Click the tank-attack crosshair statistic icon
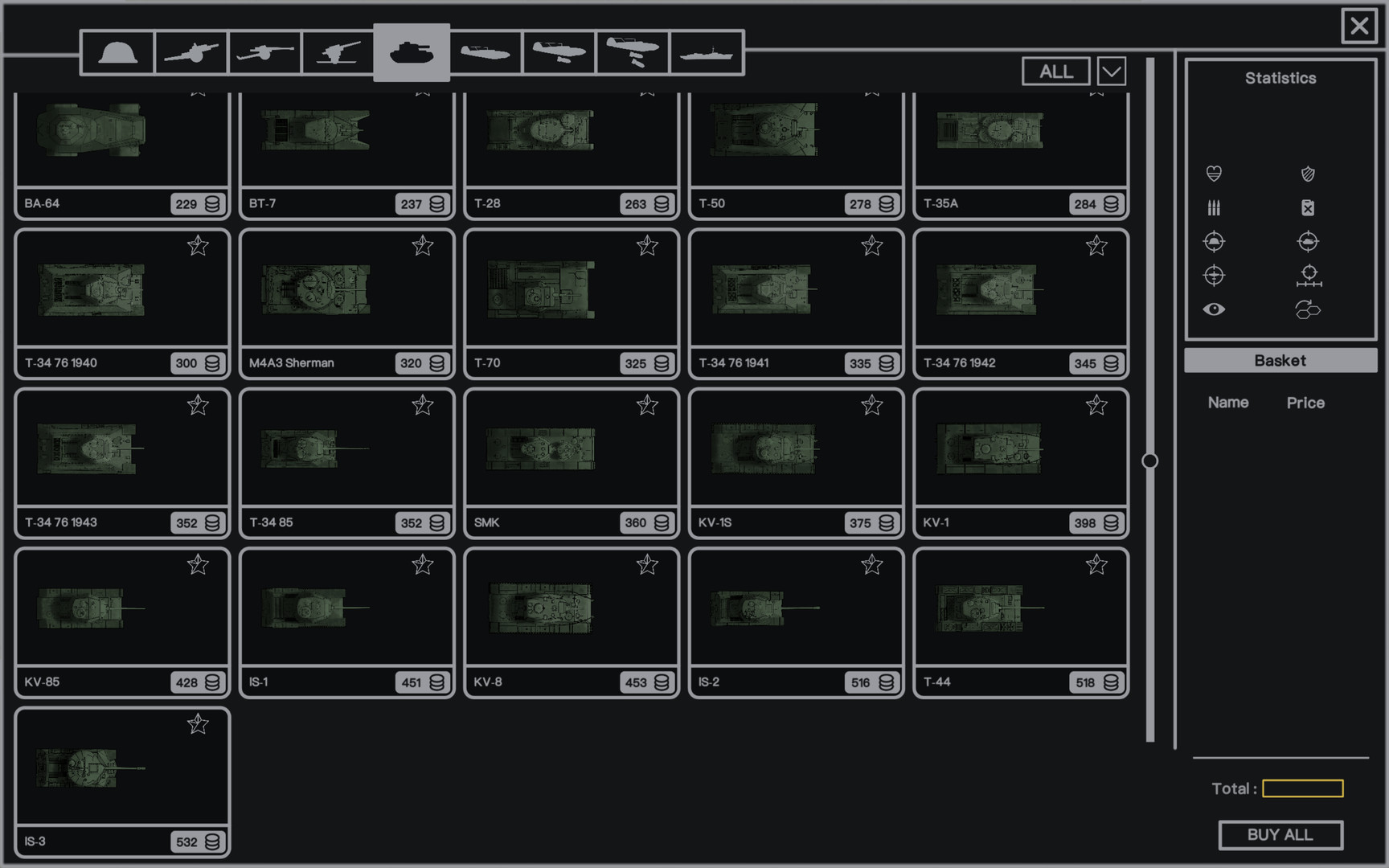This screenshot has height=868, width=1389. point(1308,241)
